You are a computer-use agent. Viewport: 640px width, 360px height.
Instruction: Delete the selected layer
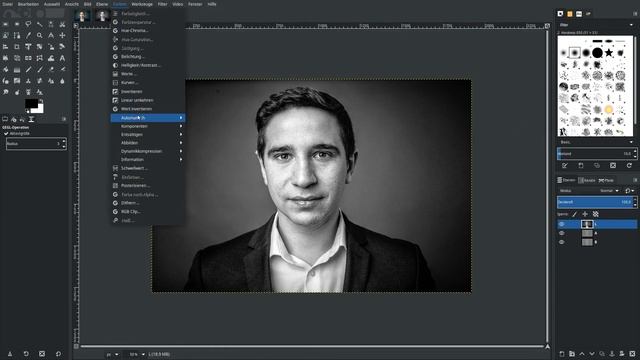[632, 353]
